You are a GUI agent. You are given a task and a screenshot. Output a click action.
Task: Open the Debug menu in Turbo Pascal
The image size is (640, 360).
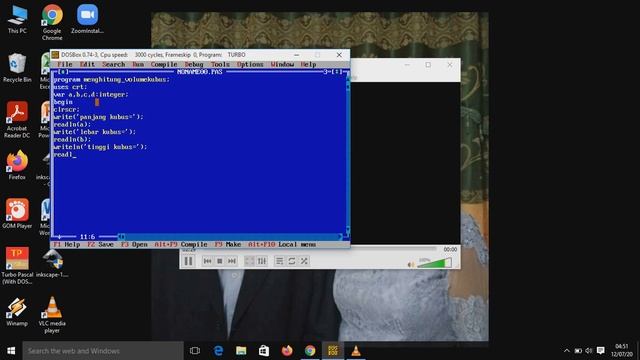(x=193, y=64)
